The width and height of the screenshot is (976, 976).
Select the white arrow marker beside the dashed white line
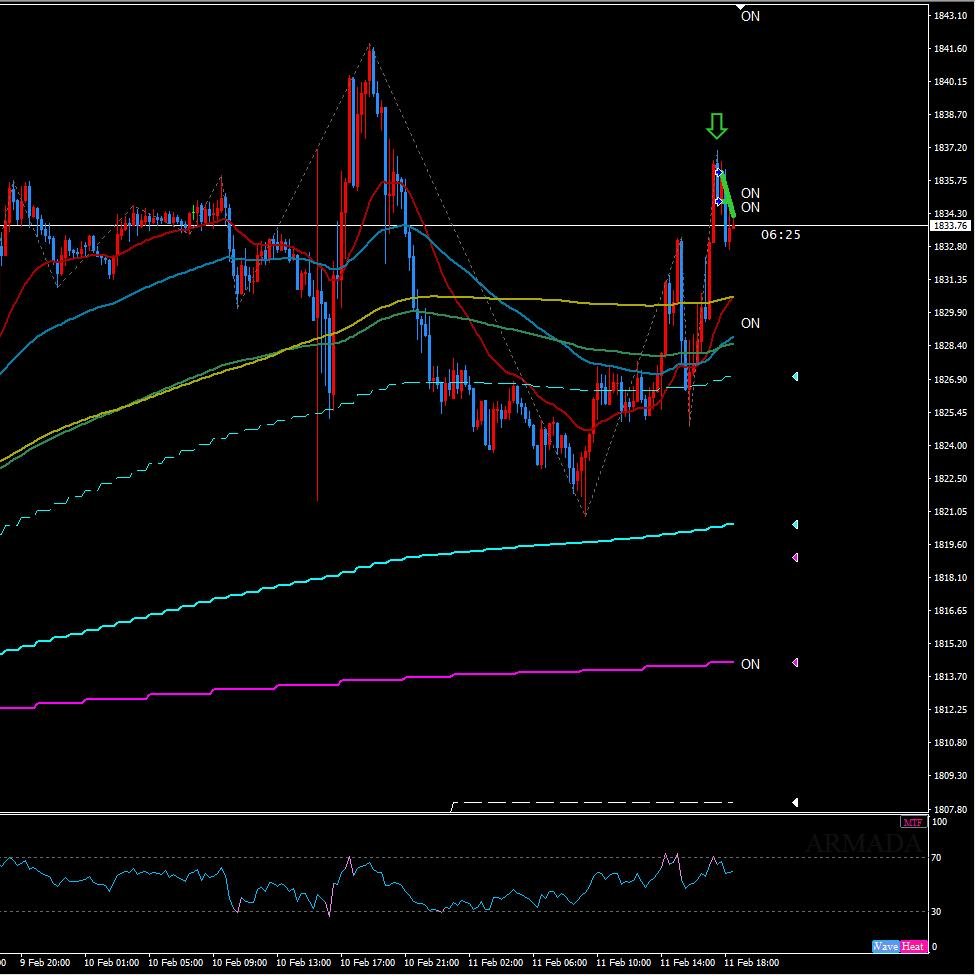pyautogui.click(x=795, y=802)
